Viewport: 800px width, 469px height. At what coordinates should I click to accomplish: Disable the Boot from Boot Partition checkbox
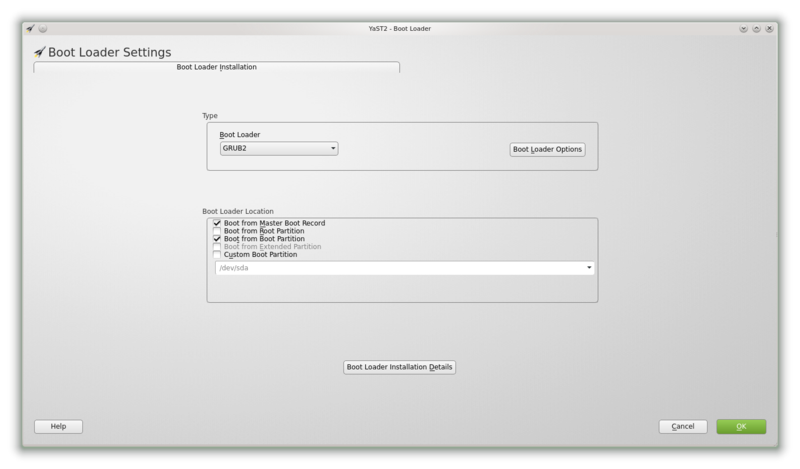point(217,239)
